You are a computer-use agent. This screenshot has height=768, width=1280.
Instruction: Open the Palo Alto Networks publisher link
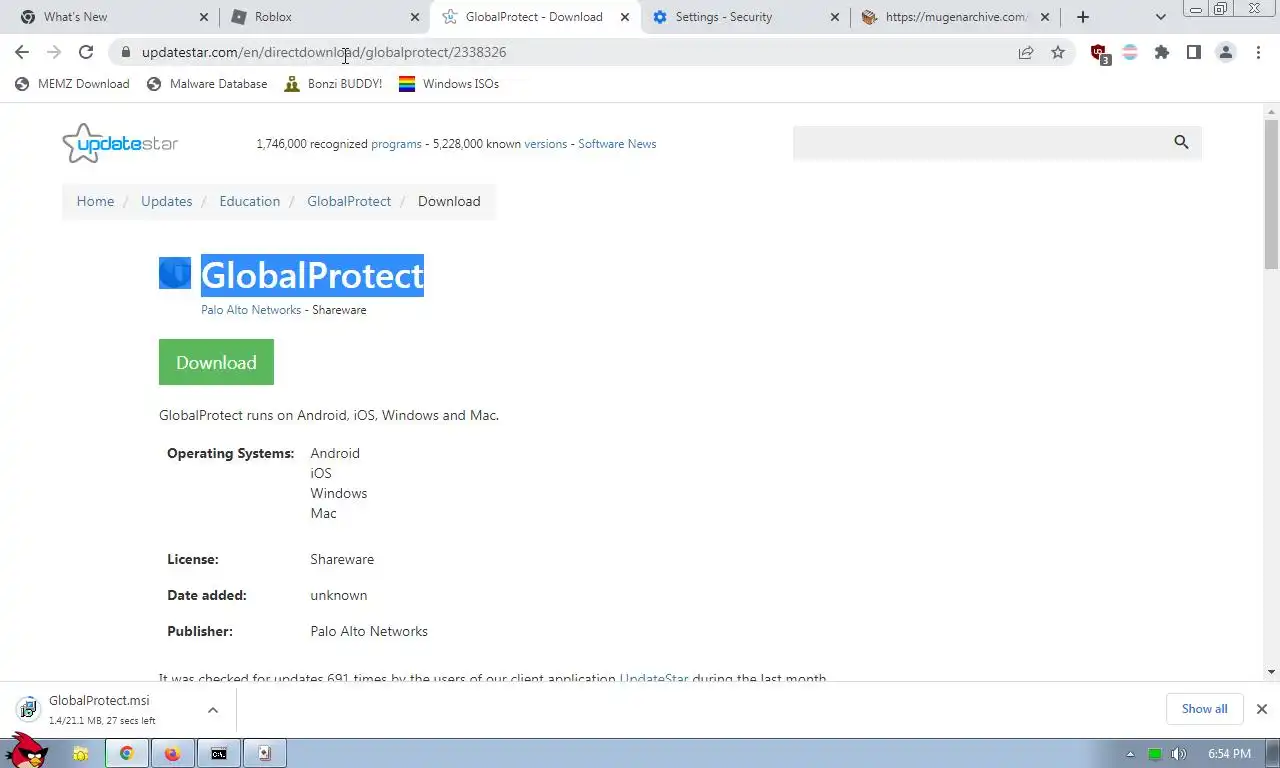pos(251,310)
